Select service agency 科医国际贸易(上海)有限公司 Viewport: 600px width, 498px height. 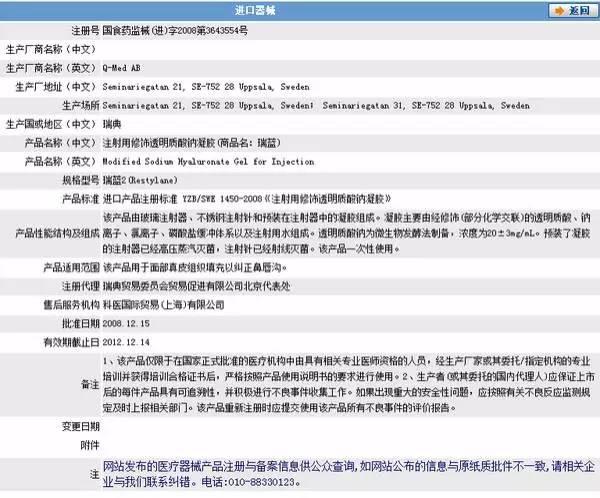point(163,305)
